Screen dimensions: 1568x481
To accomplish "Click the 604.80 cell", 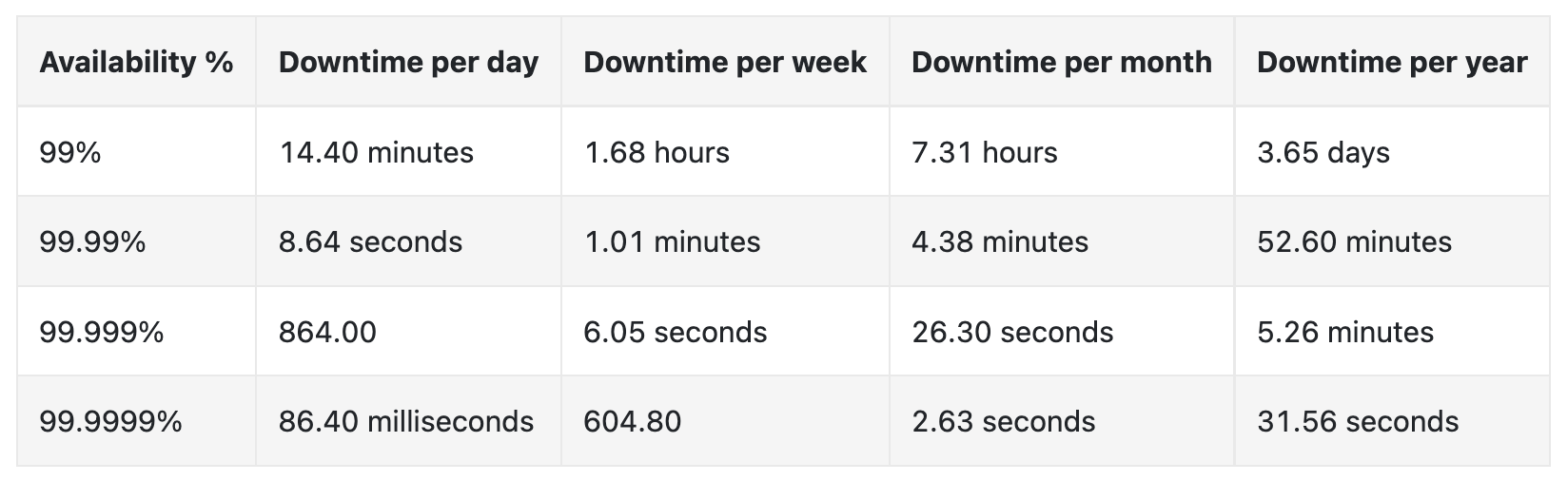I will point(633,421).
